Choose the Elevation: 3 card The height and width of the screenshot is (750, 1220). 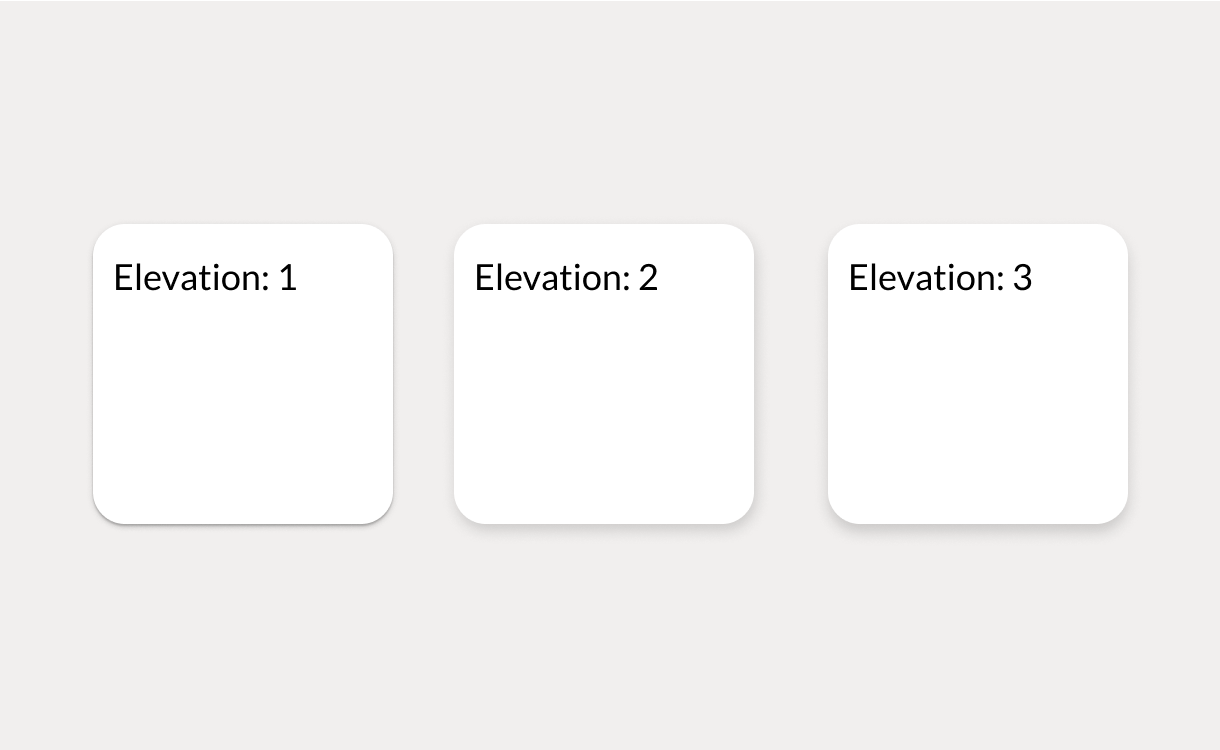pos(978,374)
